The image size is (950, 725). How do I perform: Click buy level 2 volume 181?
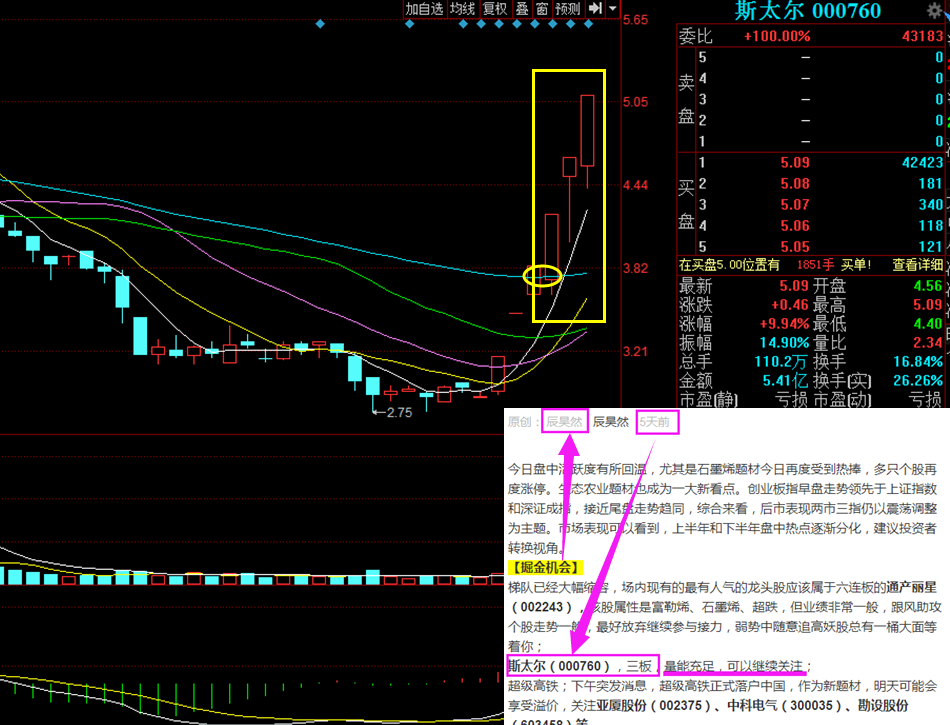tap(931, 184)
